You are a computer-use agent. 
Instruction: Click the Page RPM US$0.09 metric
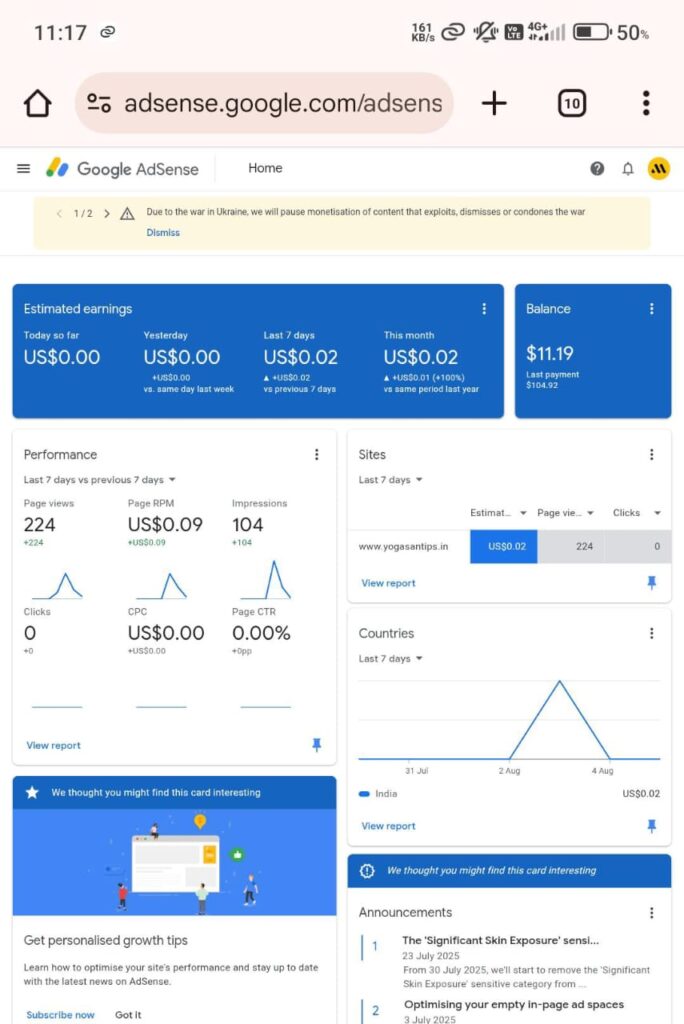(165, 522)
